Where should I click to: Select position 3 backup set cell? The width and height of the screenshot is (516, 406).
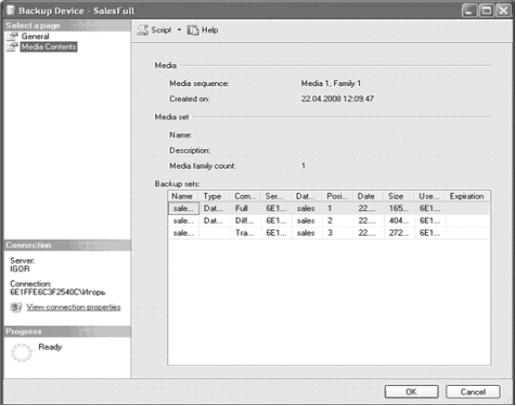(338, 233)
